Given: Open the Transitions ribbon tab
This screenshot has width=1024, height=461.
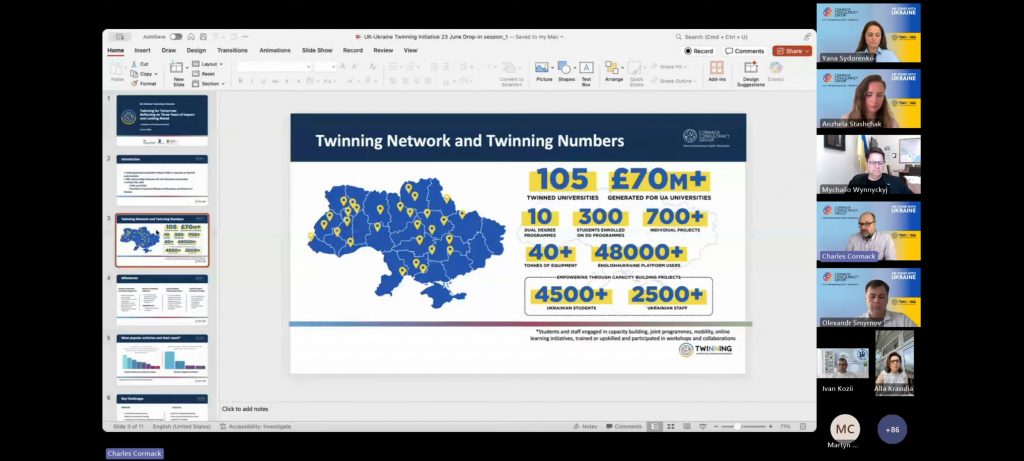Looking at the screenshot, I should coord(232,50).
